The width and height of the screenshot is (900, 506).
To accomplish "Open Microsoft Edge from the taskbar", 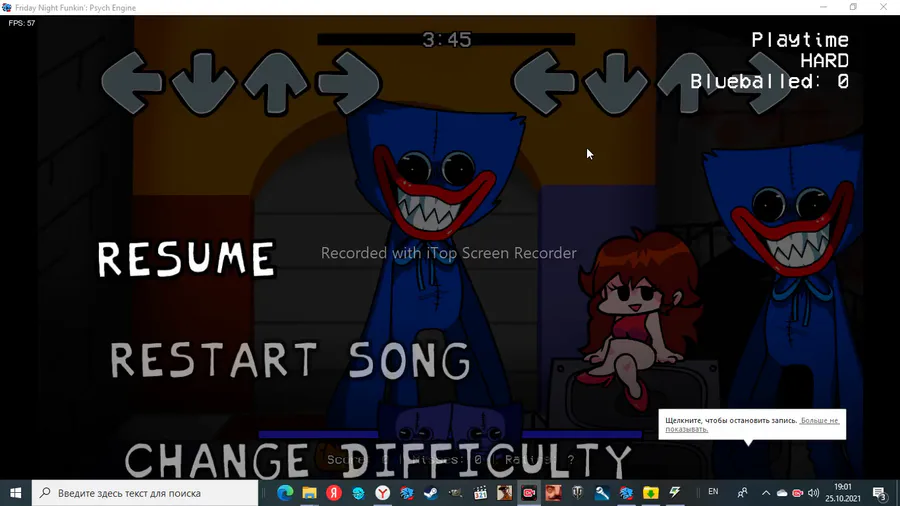I will point(285,493).
